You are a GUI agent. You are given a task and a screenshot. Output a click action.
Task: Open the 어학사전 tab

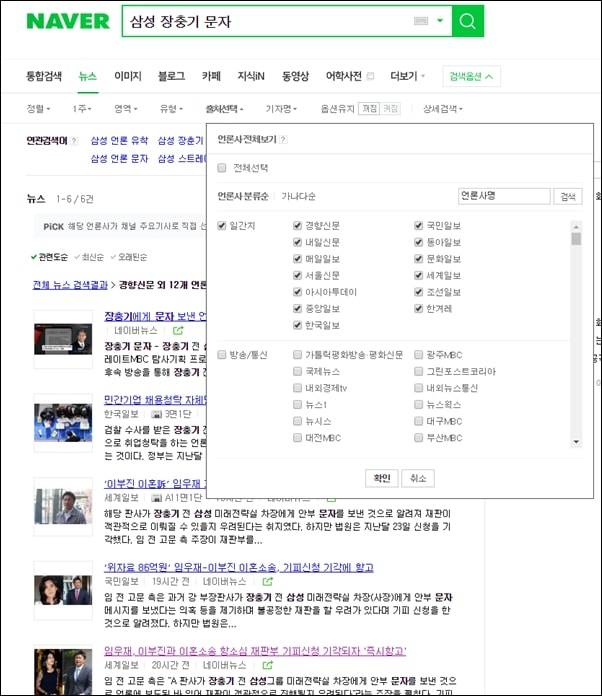point(344,76)
